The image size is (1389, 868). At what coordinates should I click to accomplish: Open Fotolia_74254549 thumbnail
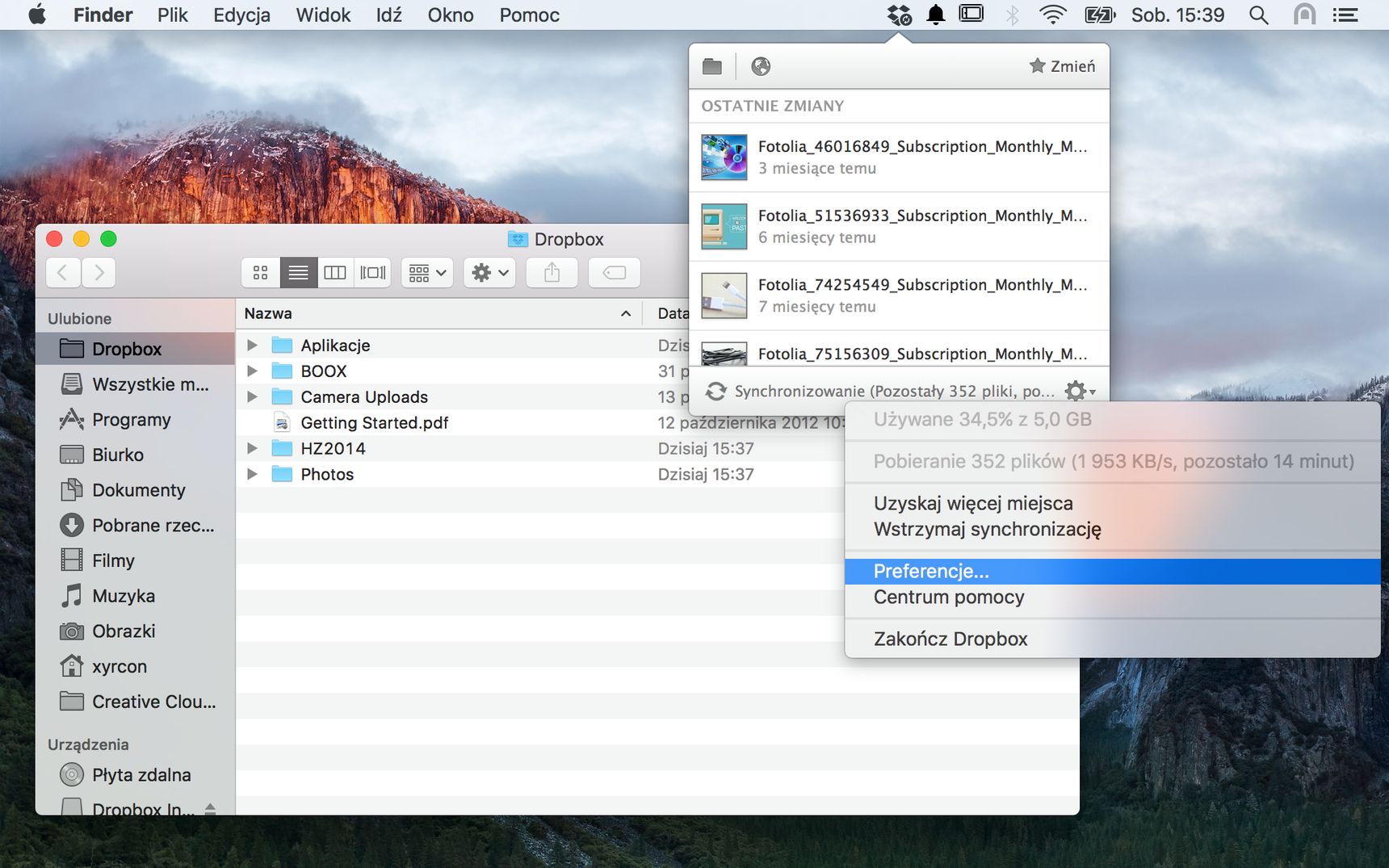(724, 296)
